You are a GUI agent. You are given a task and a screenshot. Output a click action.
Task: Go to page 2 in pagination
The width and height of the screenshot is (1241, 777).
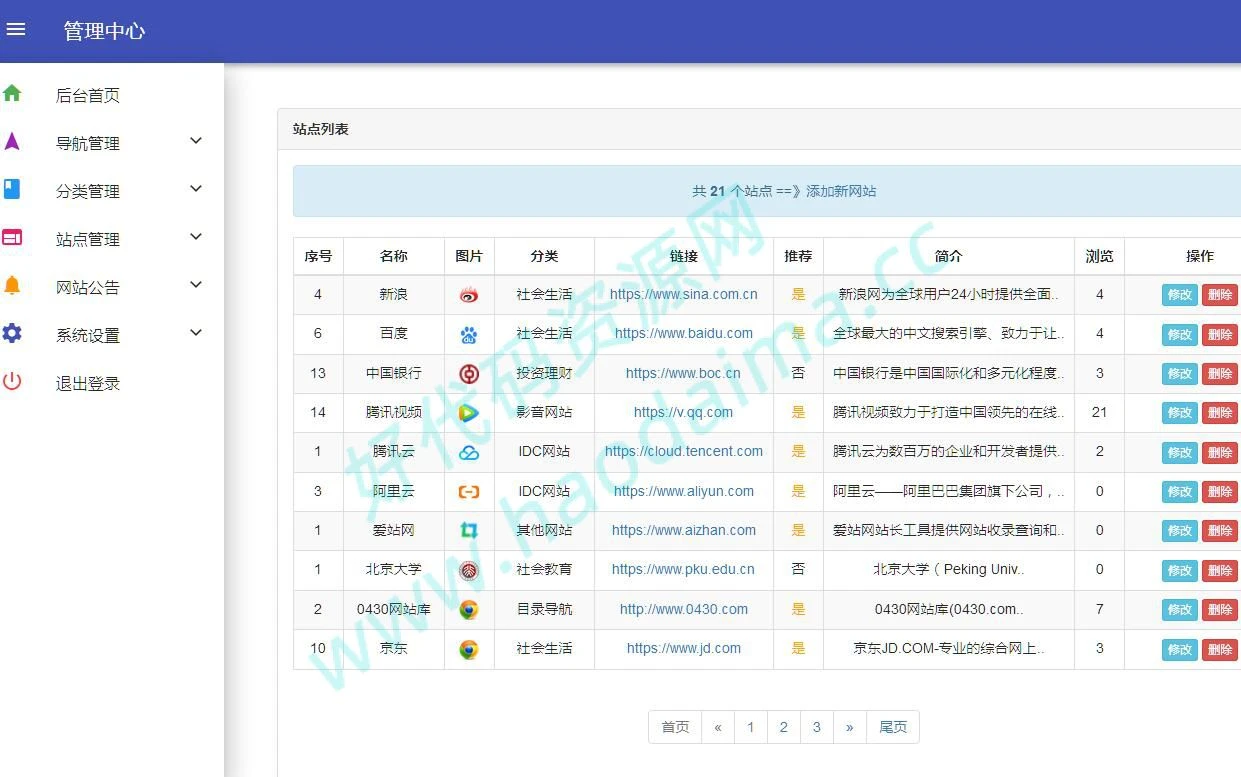(783, 727)
